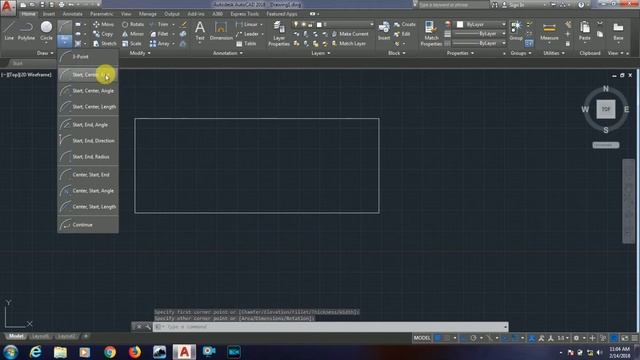Click the Copy tool icon

pyautogui.click(x=96, y=34)
